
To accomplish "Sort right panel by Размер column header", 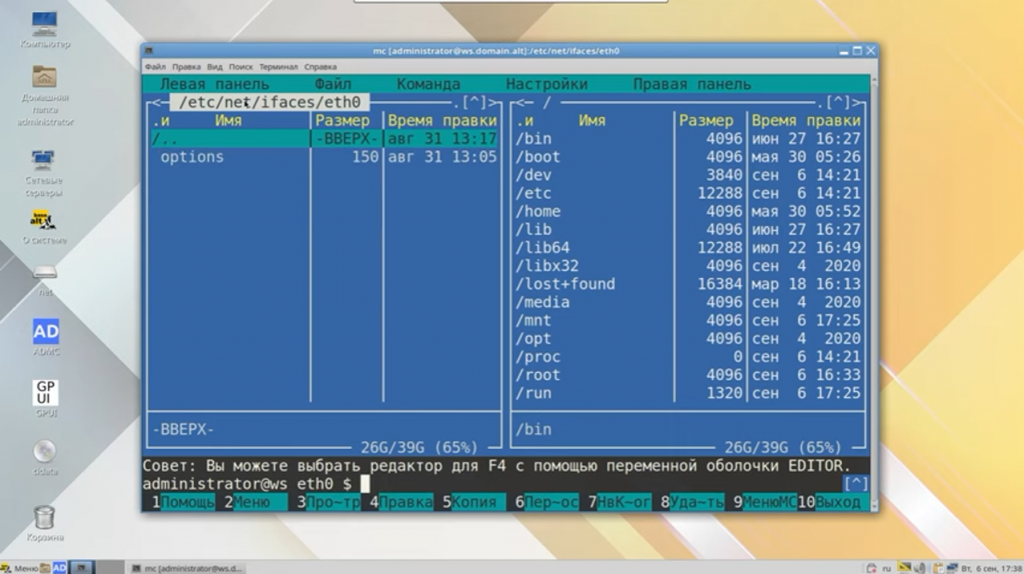I will point(706,120).
